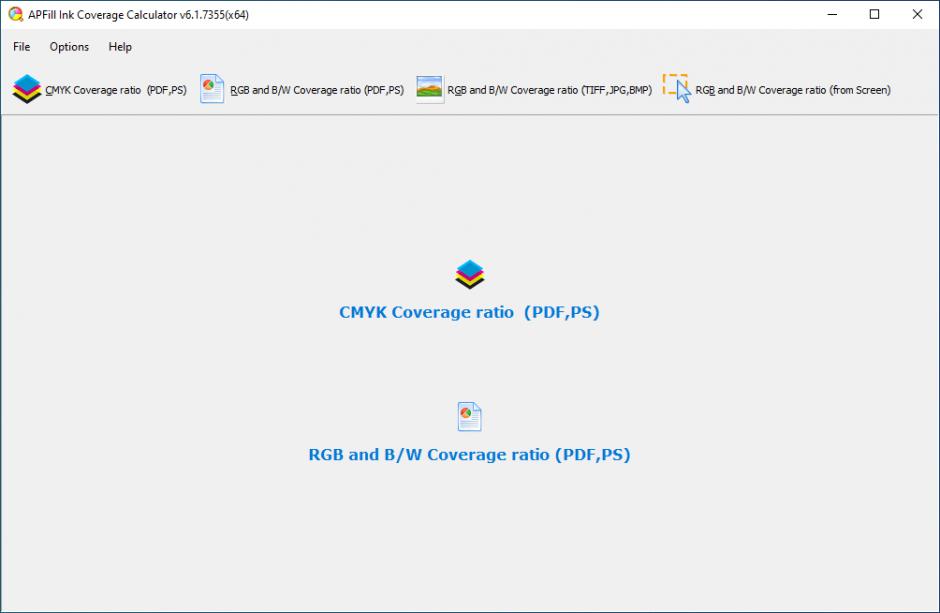Open the Help menu

pos(120,47)
